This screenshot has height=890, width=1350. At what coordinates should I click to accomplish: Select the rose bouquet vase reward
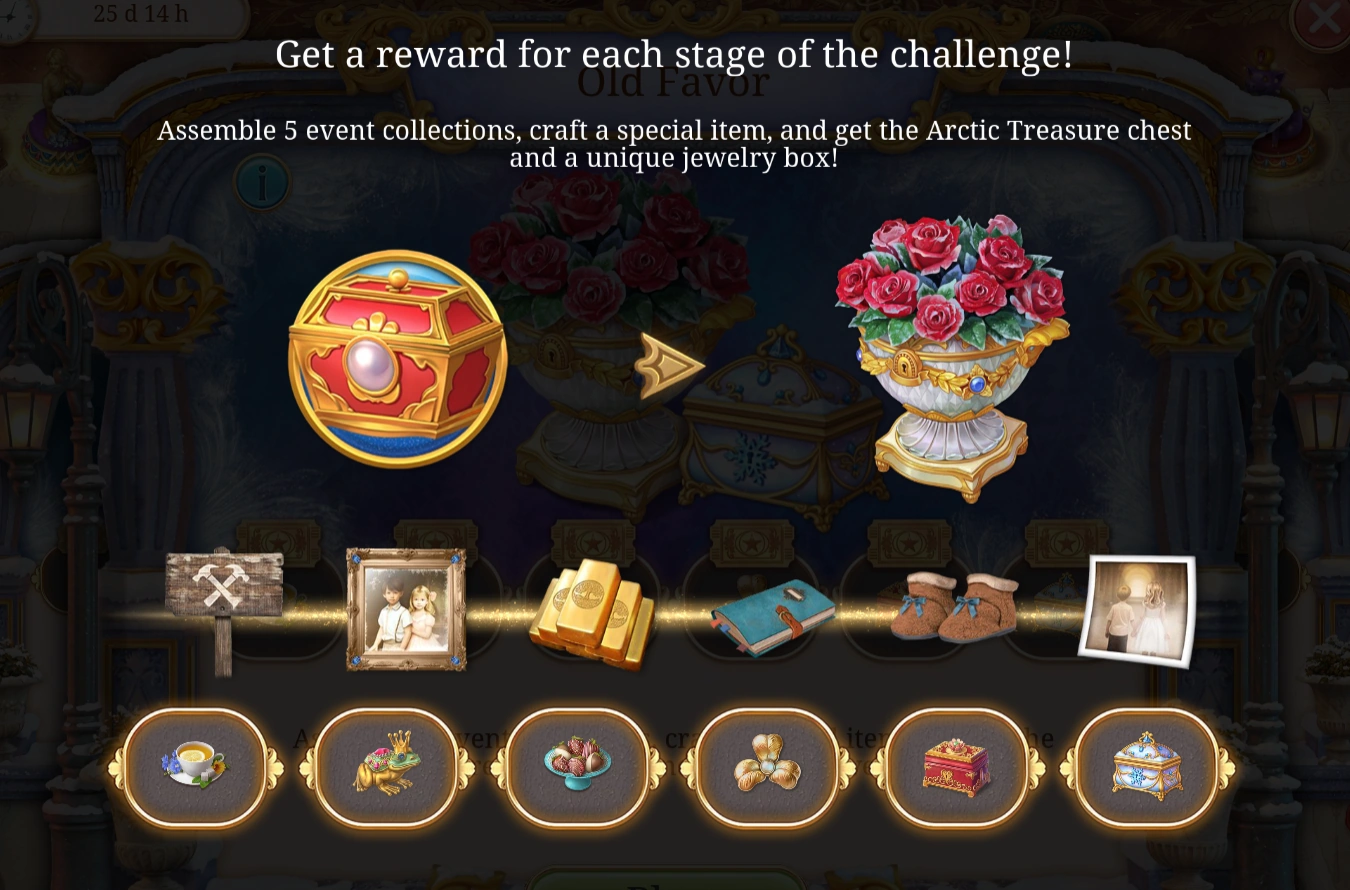[953, 356]
